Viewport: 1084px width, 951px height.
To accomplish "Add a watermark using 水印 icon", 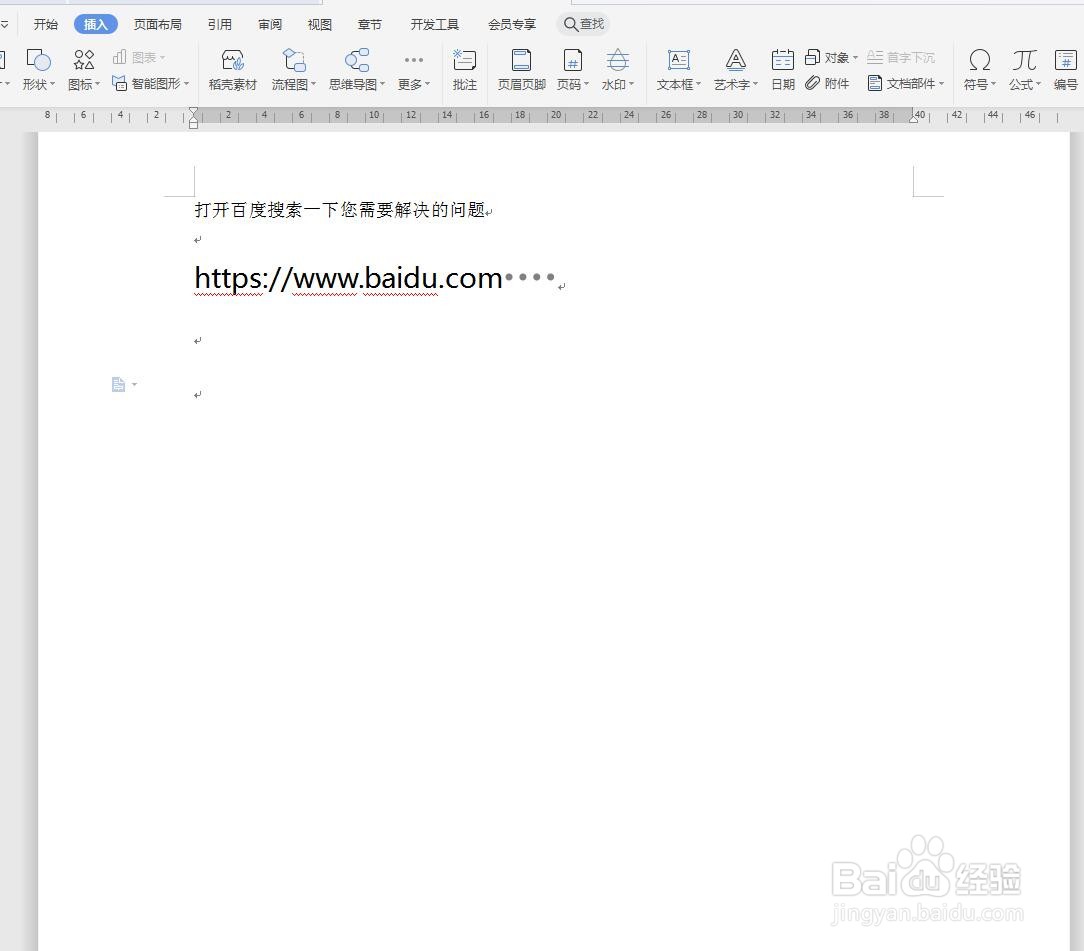I will click(617, 68).
